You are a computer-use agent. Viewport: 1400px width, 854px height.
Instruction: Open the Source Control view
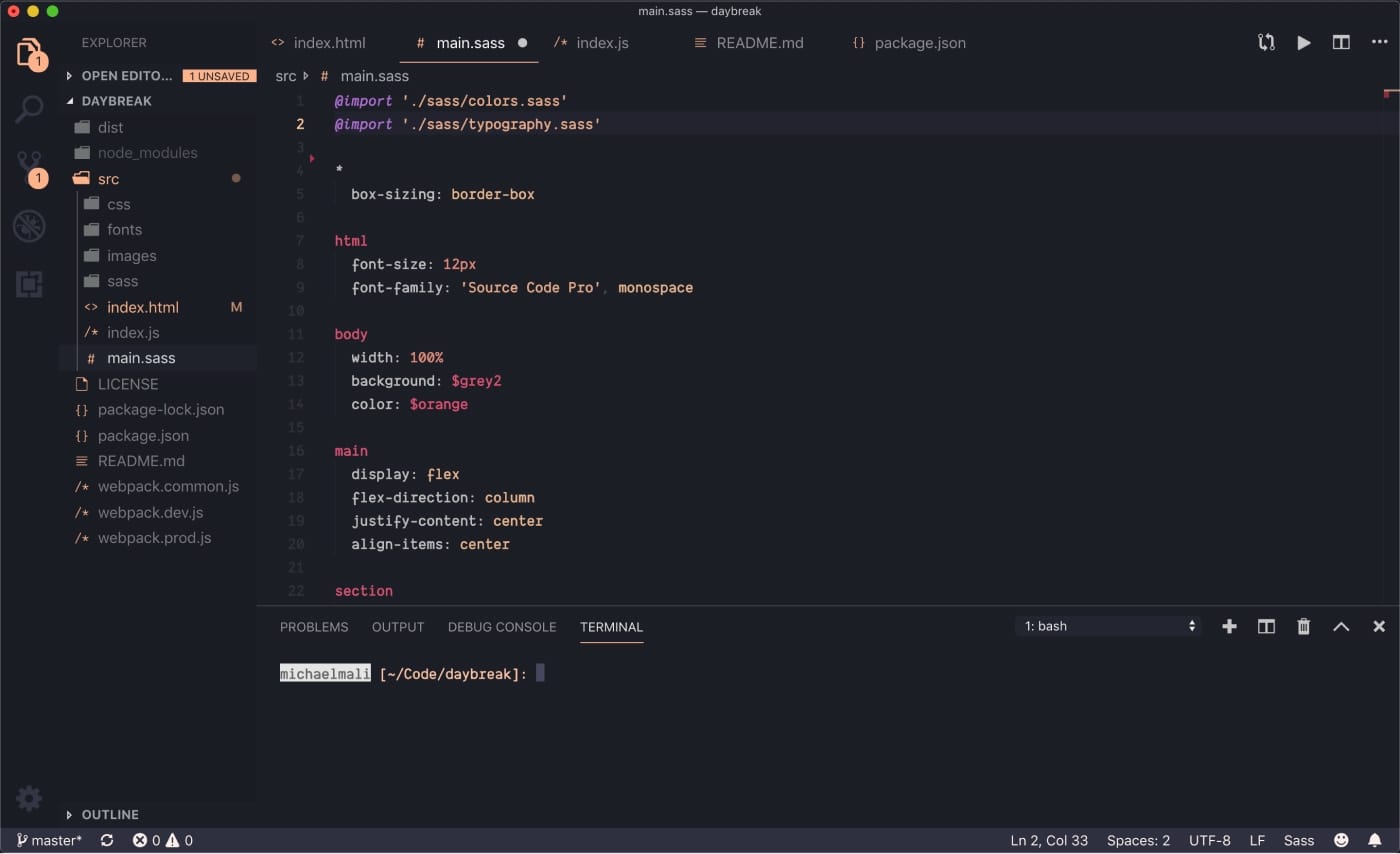click(29, 167)
